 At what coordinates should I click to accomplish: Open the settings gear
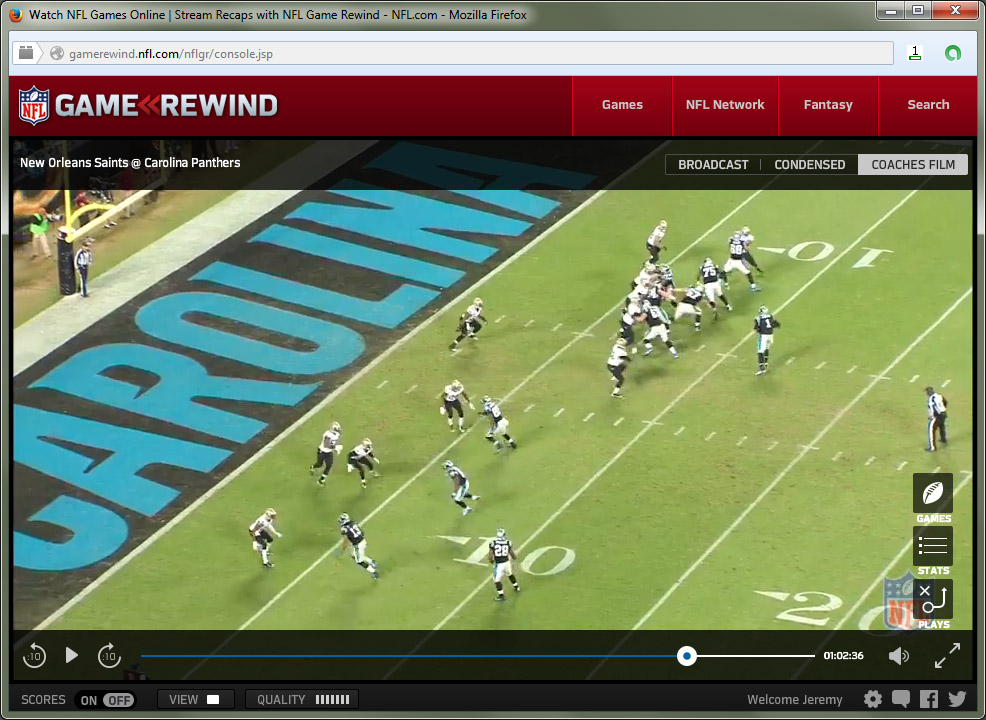click(873, 700)
